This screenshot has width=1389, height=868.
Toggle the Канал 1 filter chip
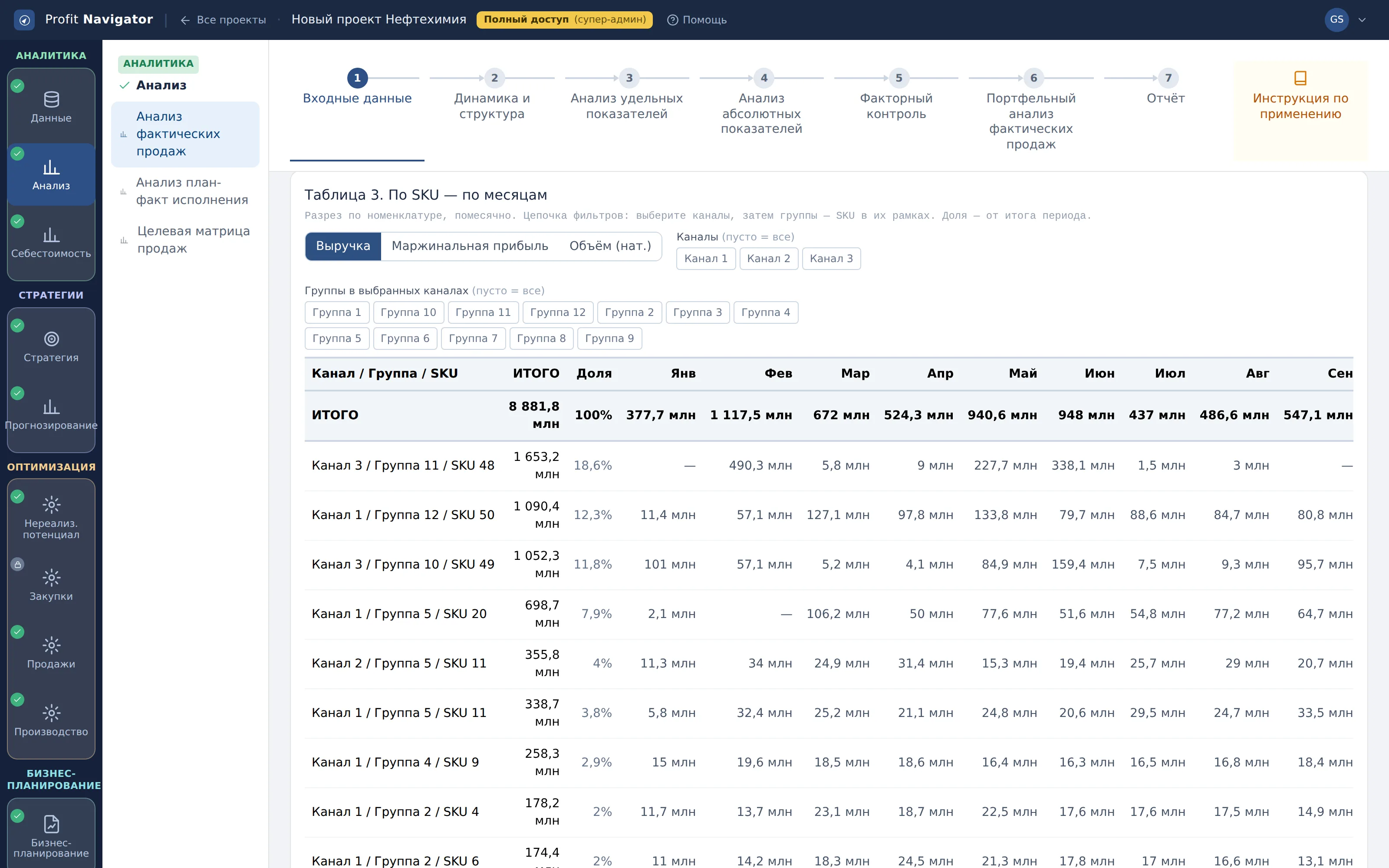[x=705, y=258]
